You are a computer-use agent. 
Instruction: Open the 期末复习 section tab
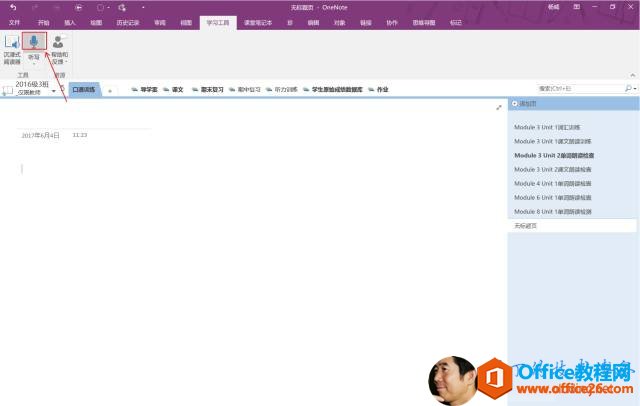(x=203, y=89)
